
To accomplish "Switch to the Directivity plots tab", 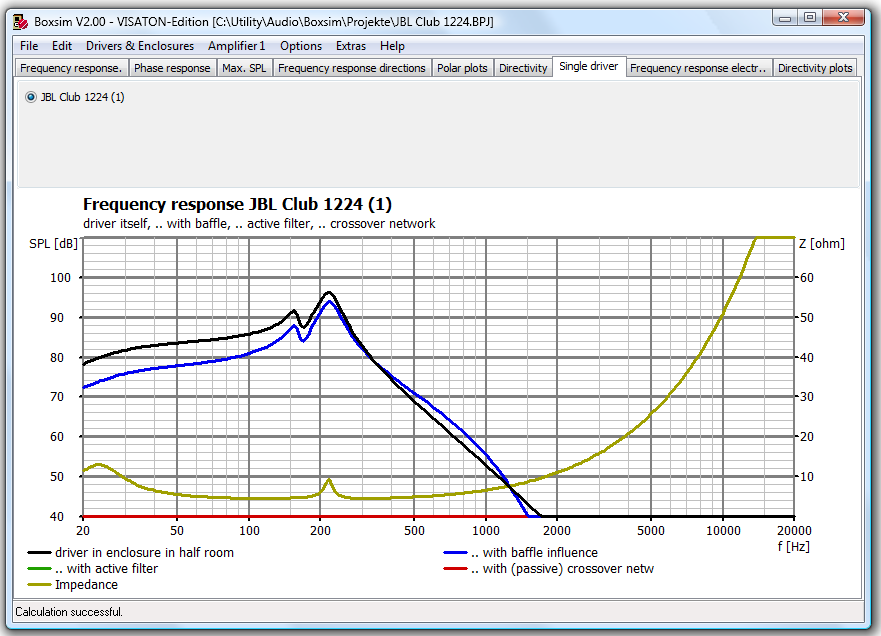I will click(x=815, y=68).
